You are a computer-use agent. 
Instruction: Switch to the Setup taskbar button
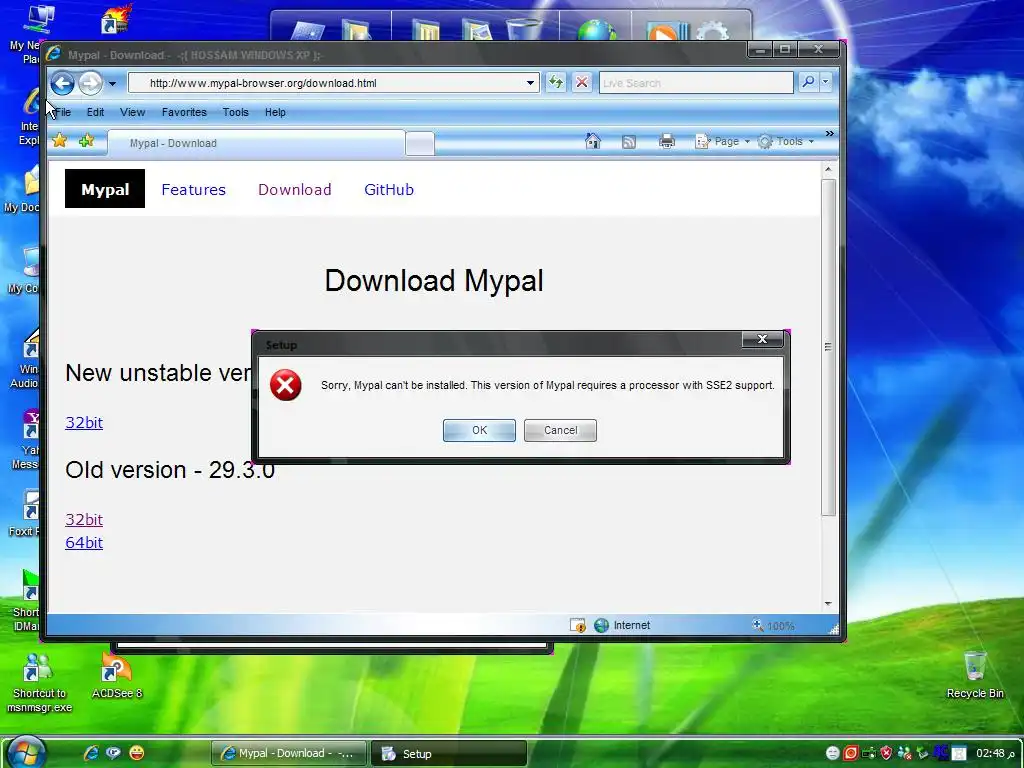(448, 754)
